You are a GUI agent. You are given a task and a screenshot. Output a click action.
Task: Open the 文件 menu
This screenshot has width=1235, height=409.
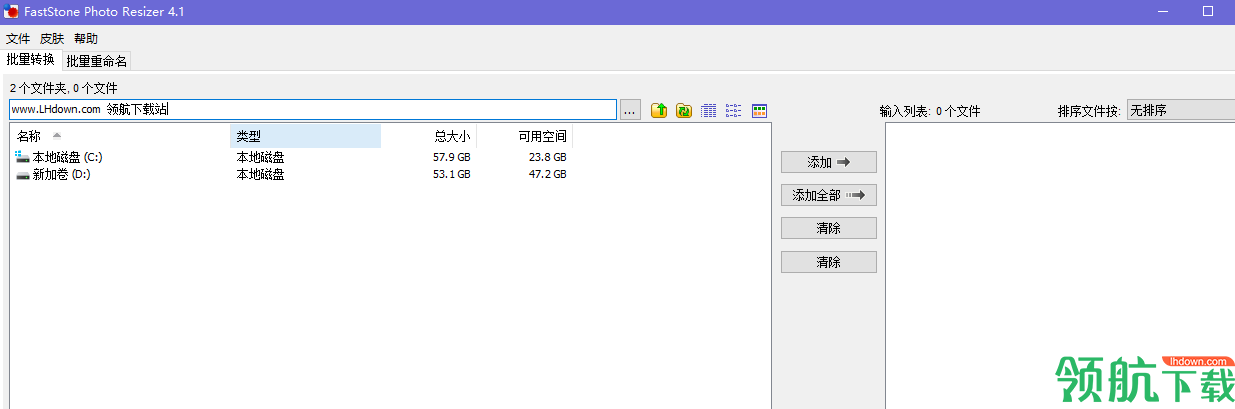pos(18,39)
